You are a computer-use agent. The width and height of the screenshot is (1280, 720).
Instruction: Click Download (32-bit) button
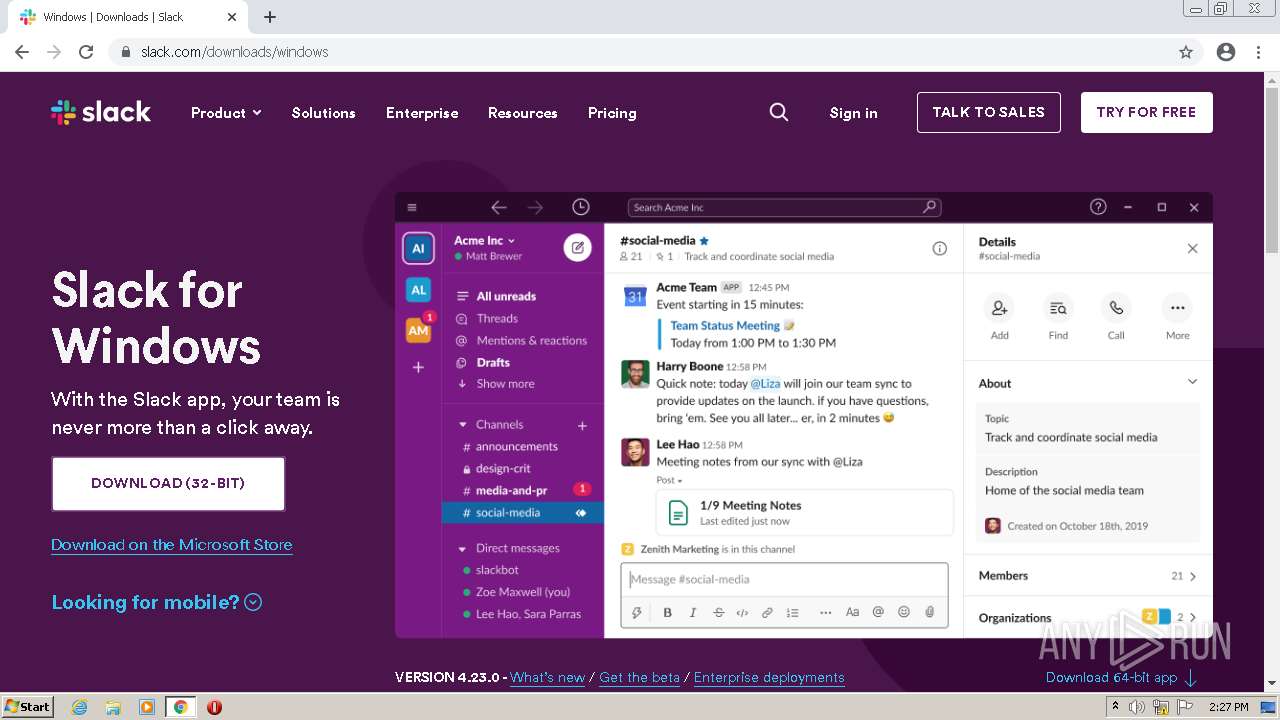click(168, 483)
